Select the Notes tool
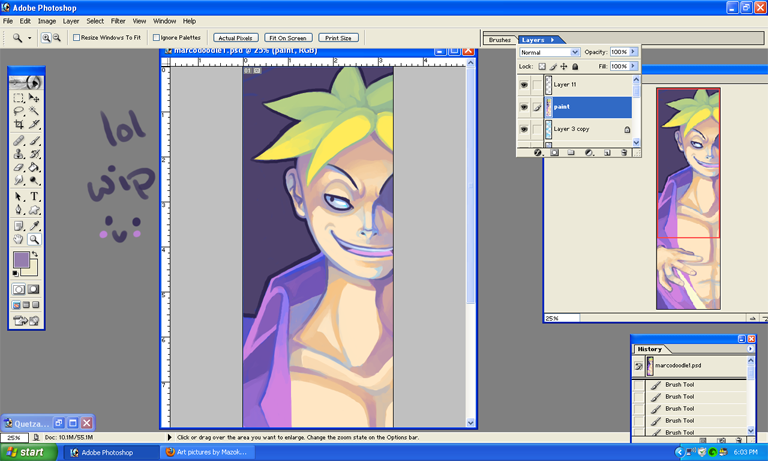Screen dimensions: 768x461 19,226
